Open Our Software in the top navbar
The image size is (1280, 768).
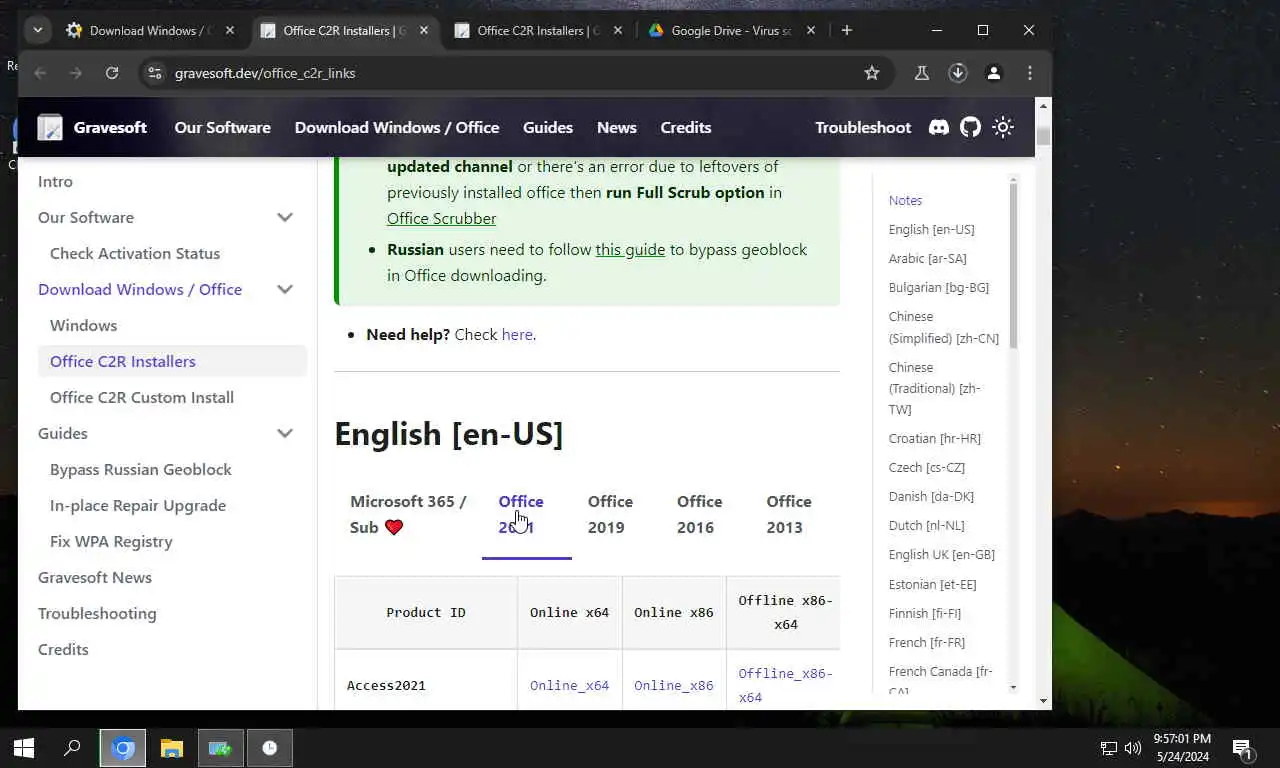222,127
